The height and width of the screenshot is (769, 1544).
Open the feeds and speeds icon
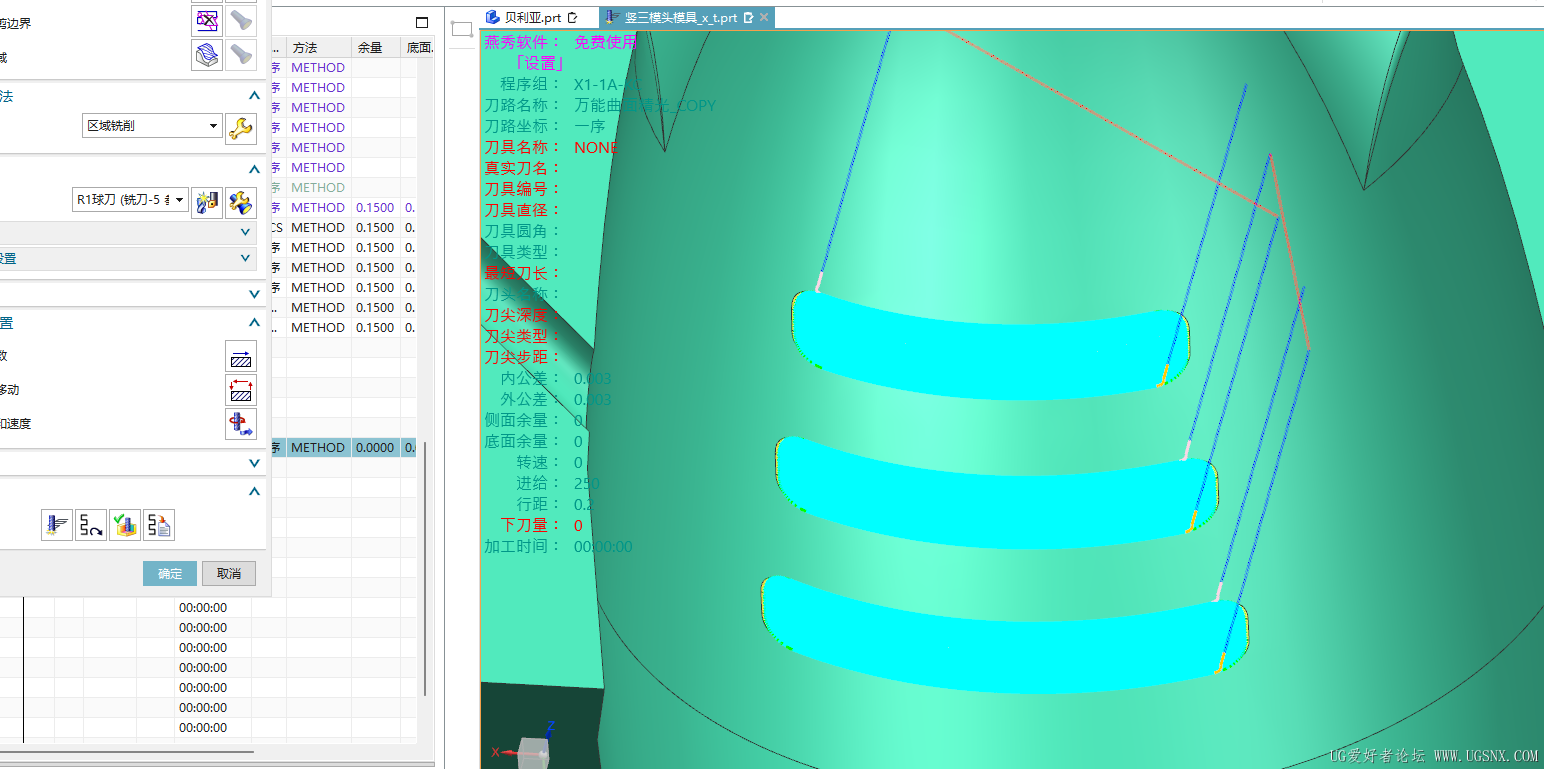click(x=241, y=423)
